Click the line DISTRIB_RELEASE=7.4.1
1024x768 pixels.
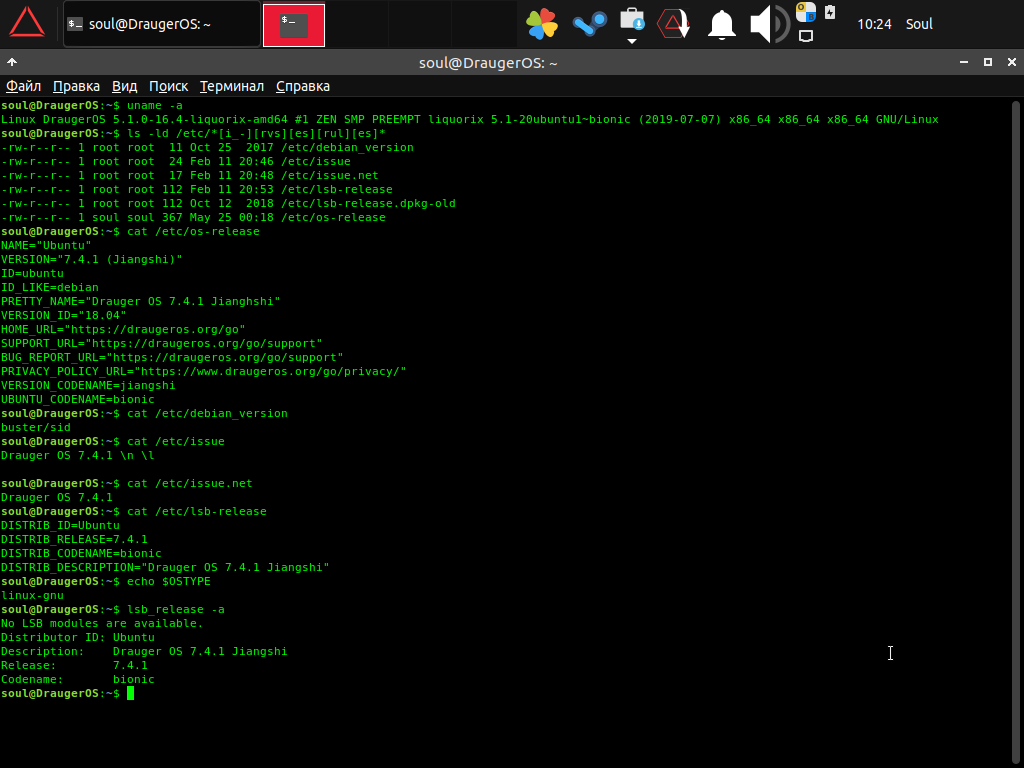(74, 539)
